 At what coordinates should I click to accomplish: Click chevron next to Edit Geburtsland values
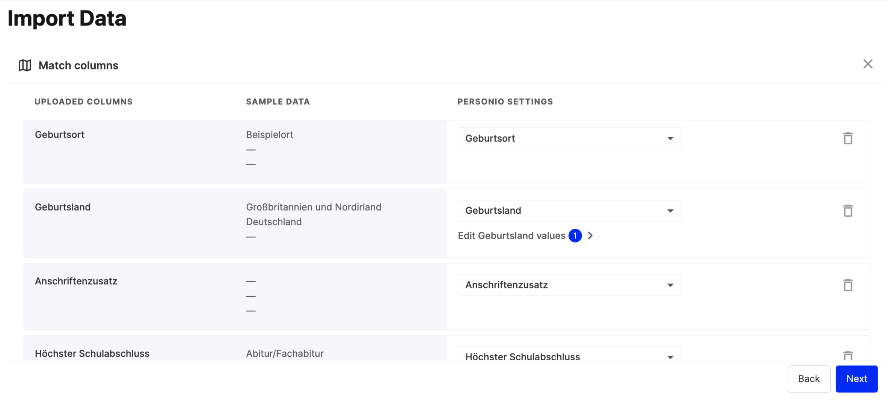click(x=590, y=236)
